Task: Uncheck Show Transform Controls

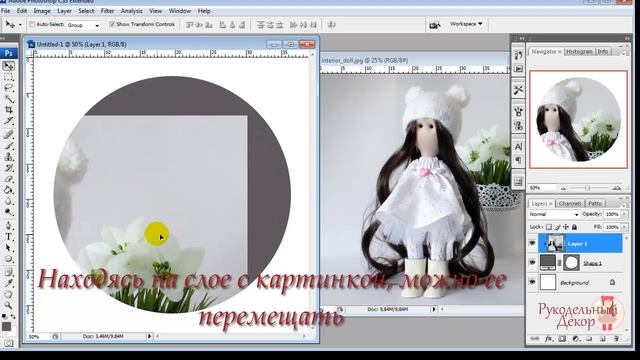Action: 112,24
